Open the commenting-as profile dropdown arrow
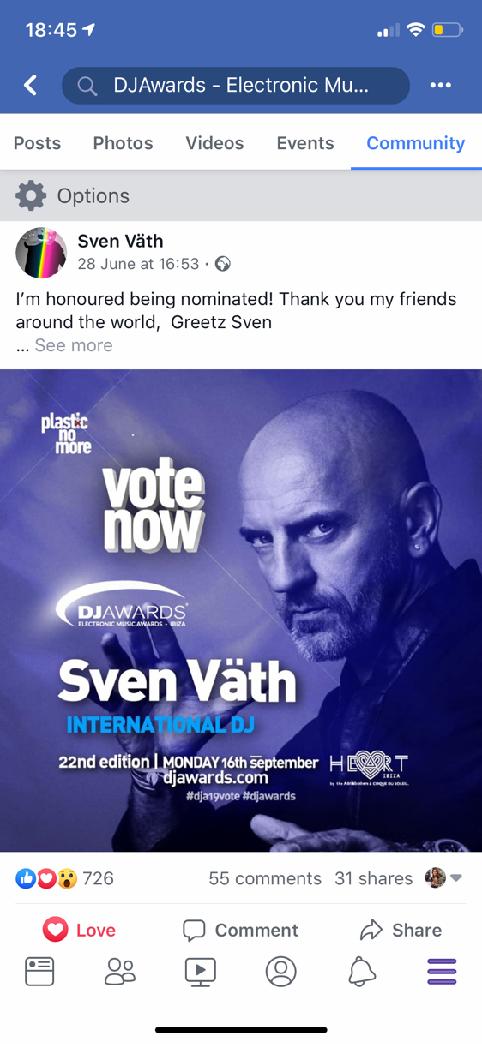 tap(456, 878)
